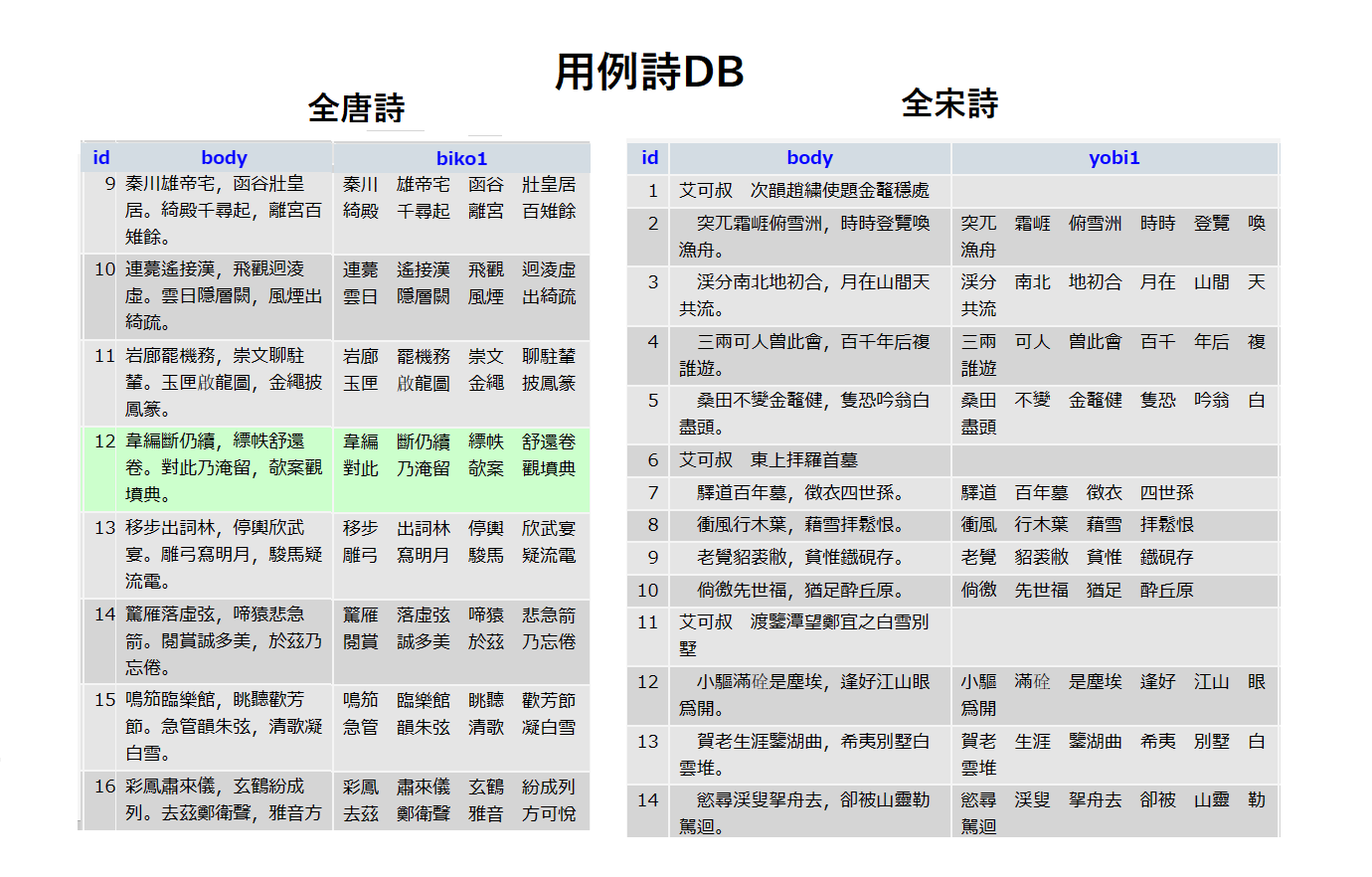1372x877 pixels.
Task: Click biko1 cell starting 秦川 雄帝宅
Action: coord(461,212)
